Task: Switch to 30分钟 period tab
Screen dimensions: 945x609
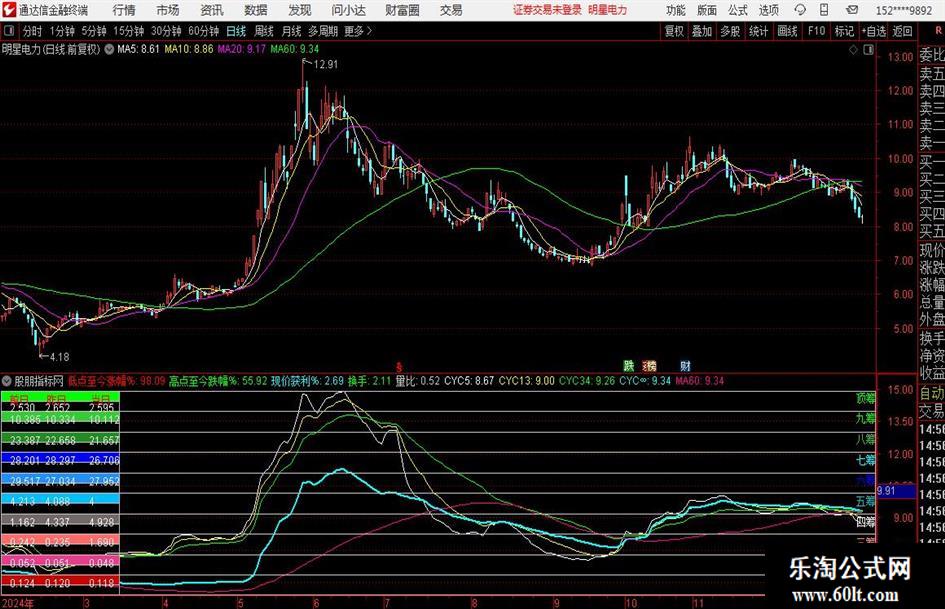Action: point(166,31)
